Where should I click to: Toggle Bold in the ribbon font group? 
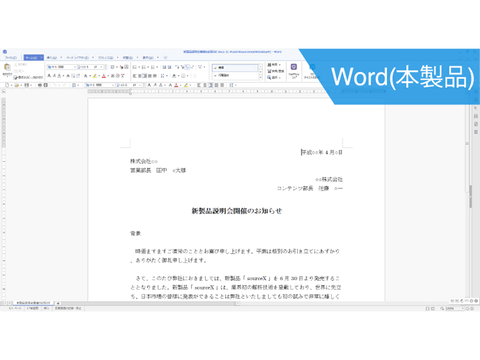[x=49, y=76]
